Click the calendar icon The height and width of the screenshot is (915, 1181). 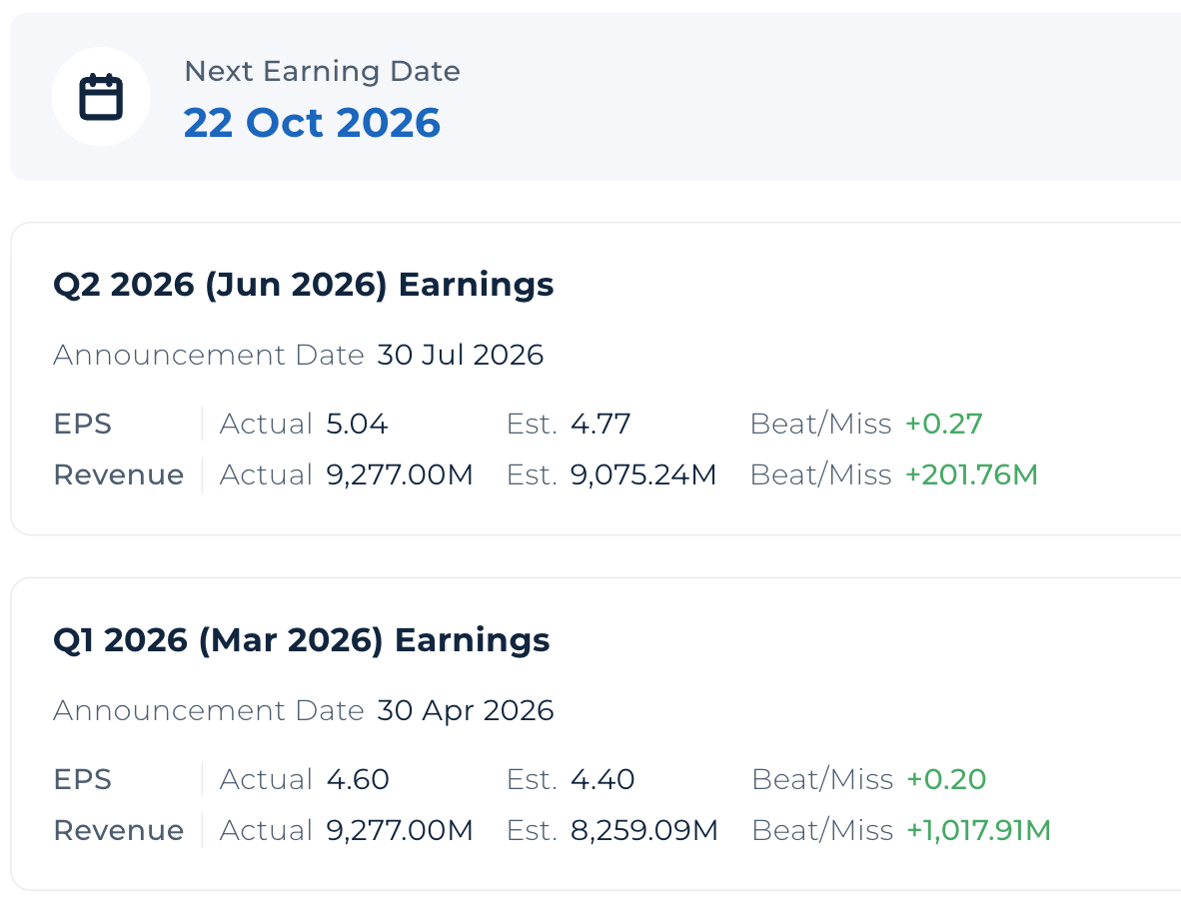(x=101, y=96)
